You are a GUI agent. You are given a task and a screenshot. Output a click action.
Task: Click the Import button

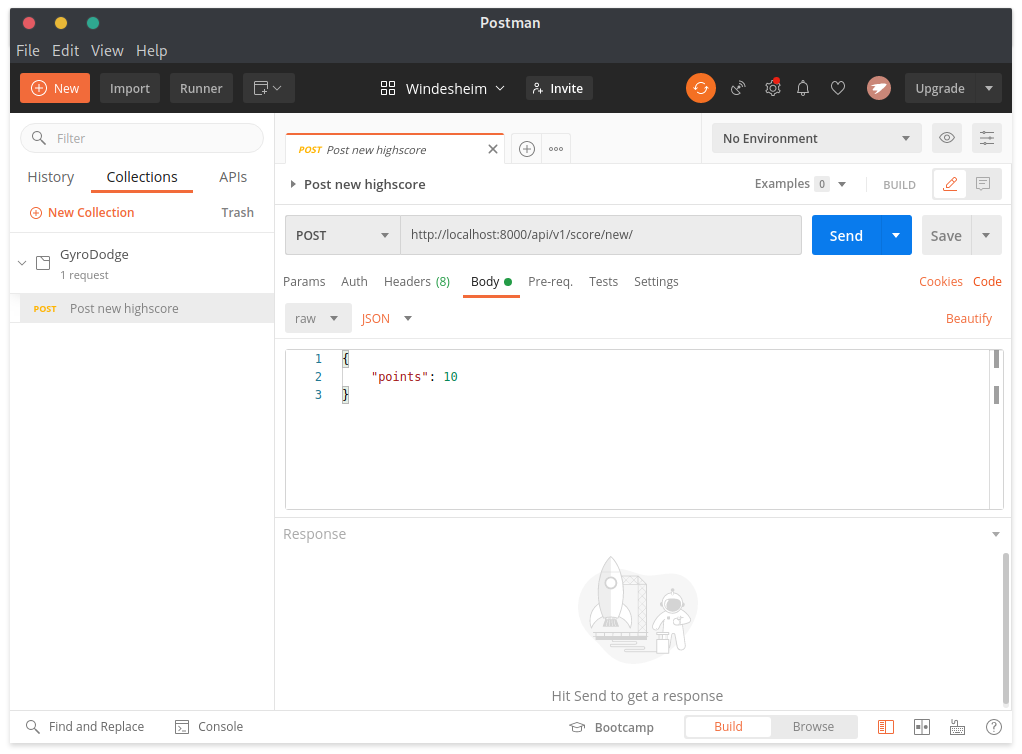coord(130,88)
